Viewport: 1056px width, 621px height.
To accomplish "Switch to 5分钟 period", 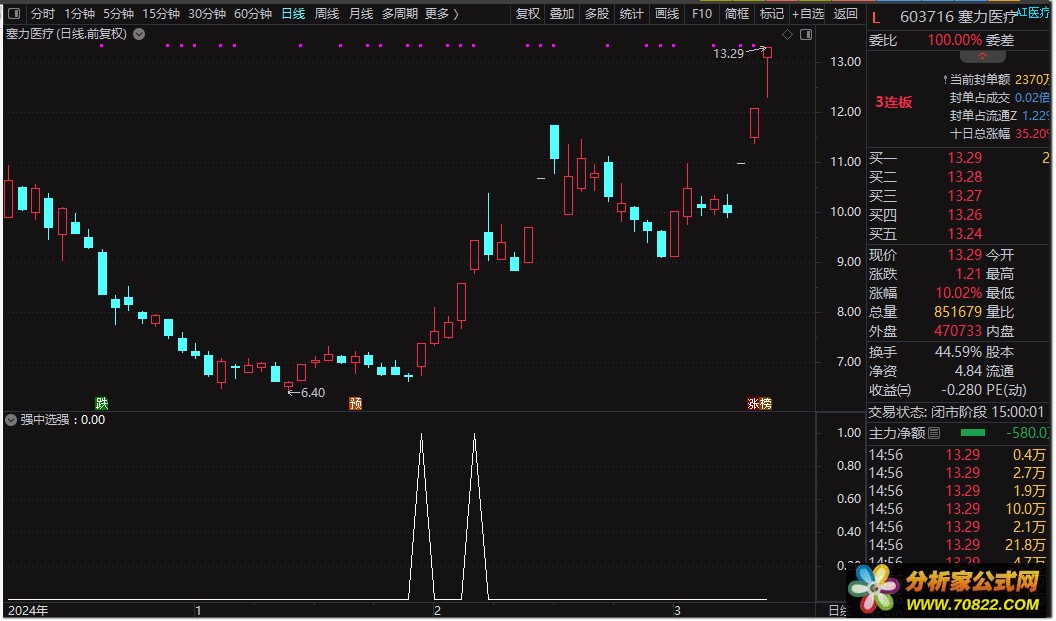I will click(x=119, y=13).
